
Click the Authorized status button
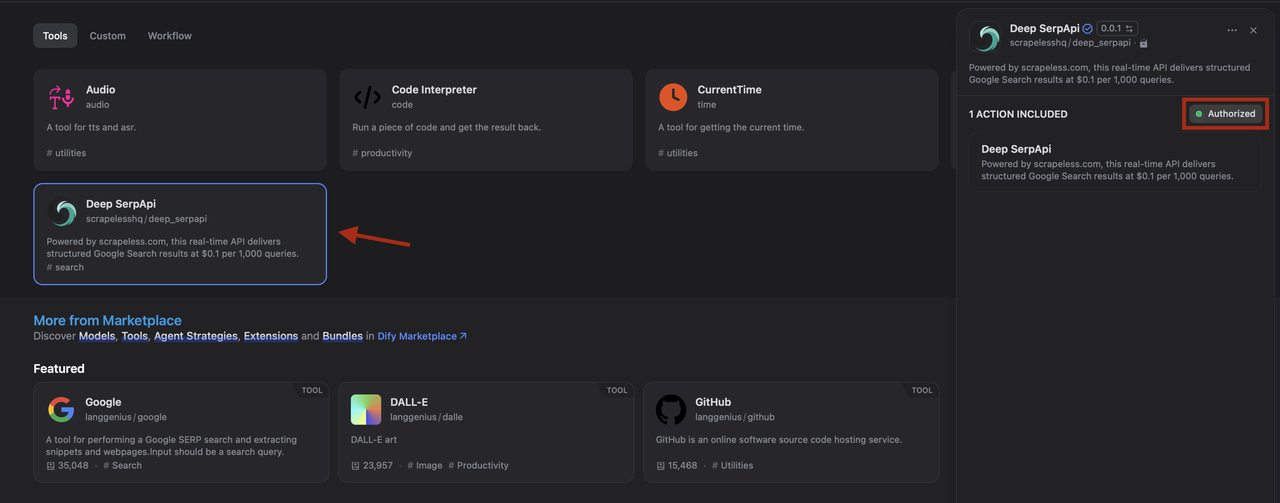click(x=1226, y=114)
